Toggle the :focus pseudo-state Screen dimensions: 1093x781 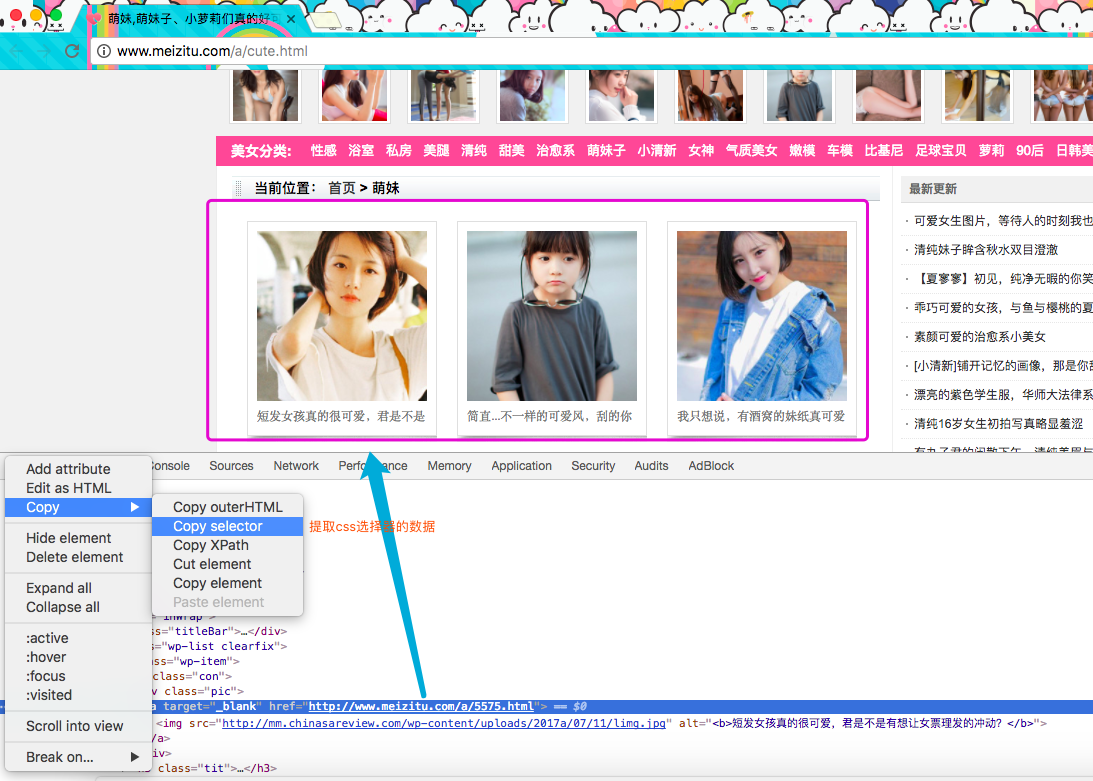coord(45,676)
